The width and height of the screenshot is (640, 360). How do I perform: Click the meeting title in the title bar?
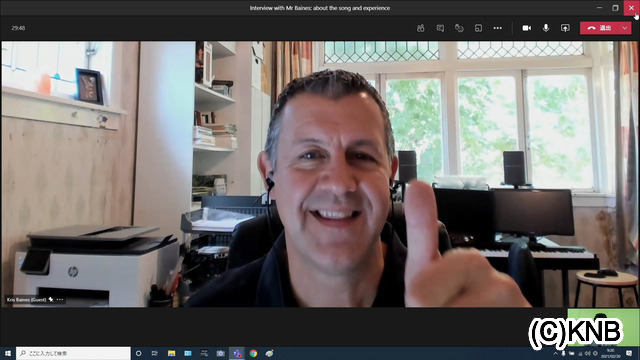(x=320, y=8)
